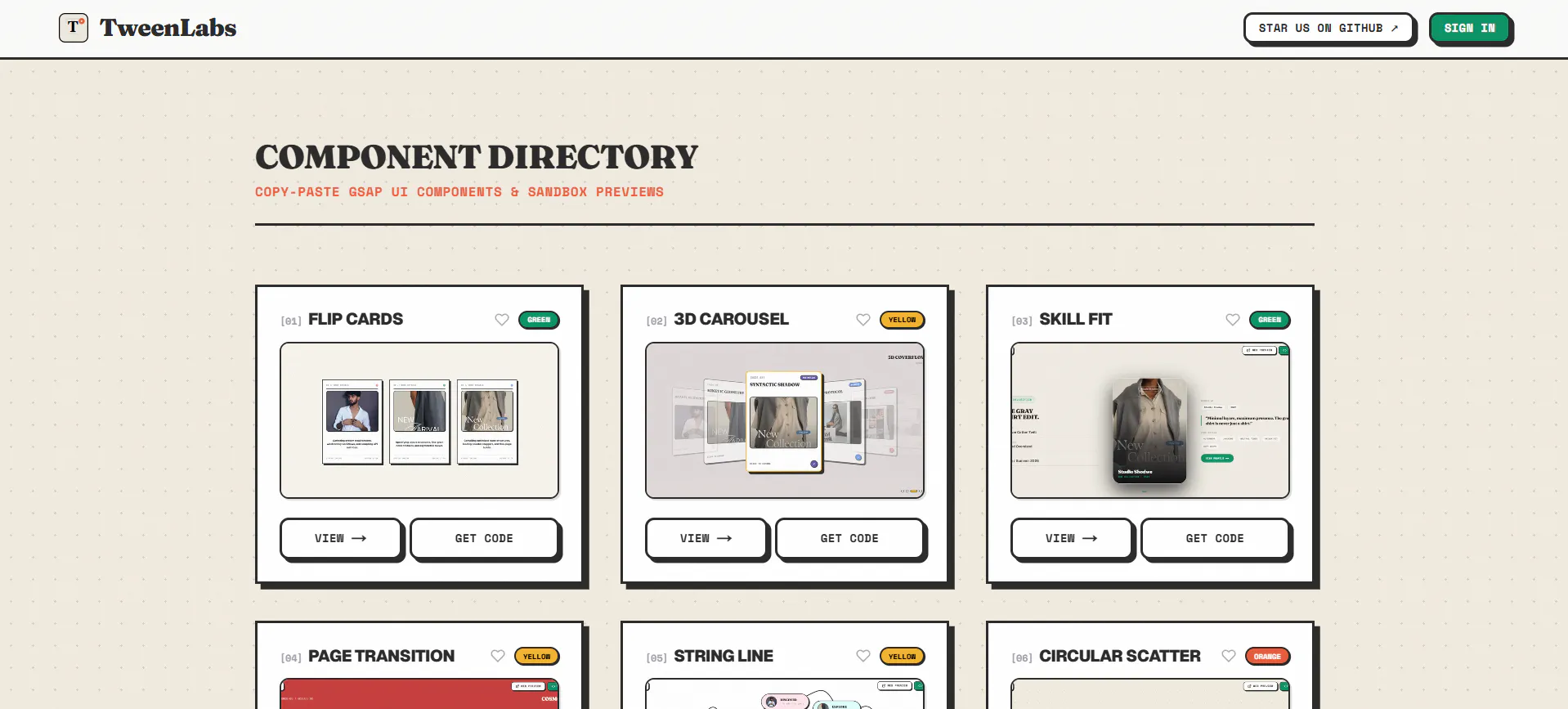Toggle heart on Page Transition card
Screen dimensions: 1568x709
tap(498, 656)
